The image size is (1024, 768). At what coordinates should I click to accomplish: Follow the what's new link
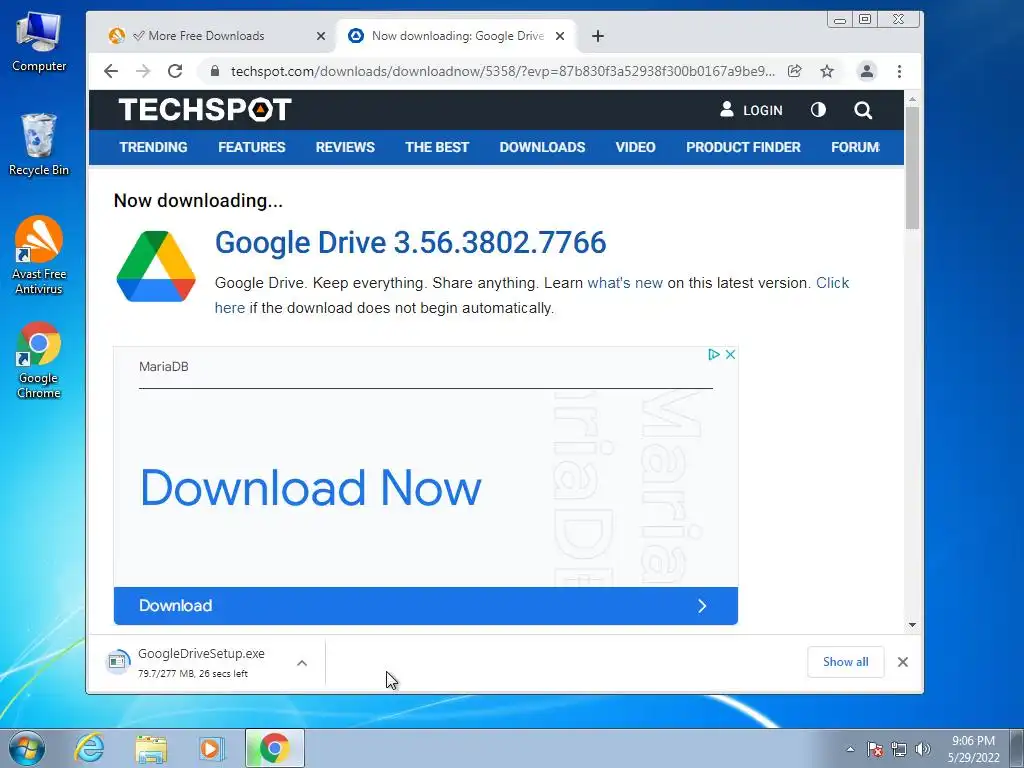[x=625, y=283]
